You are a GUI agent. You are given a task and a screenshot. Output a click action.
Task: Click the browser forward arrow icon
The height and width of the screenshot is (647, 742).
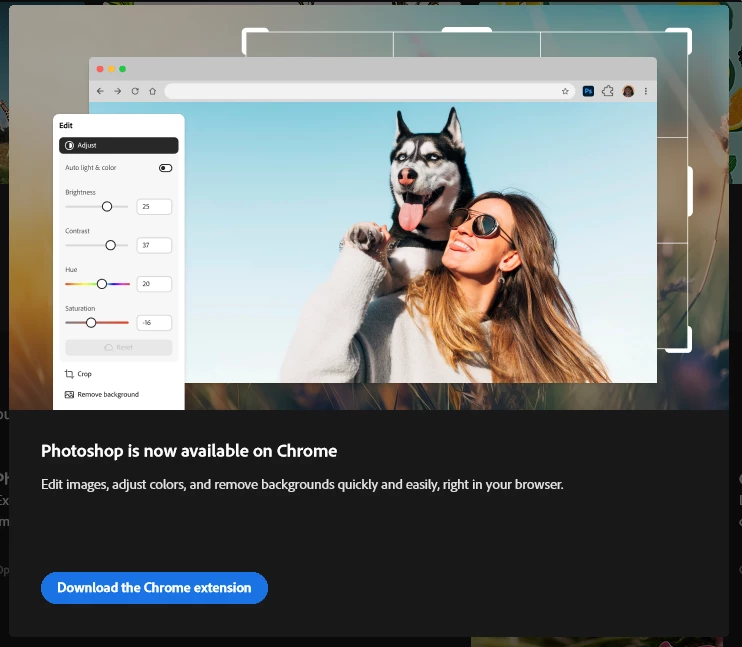pos(117,91)
